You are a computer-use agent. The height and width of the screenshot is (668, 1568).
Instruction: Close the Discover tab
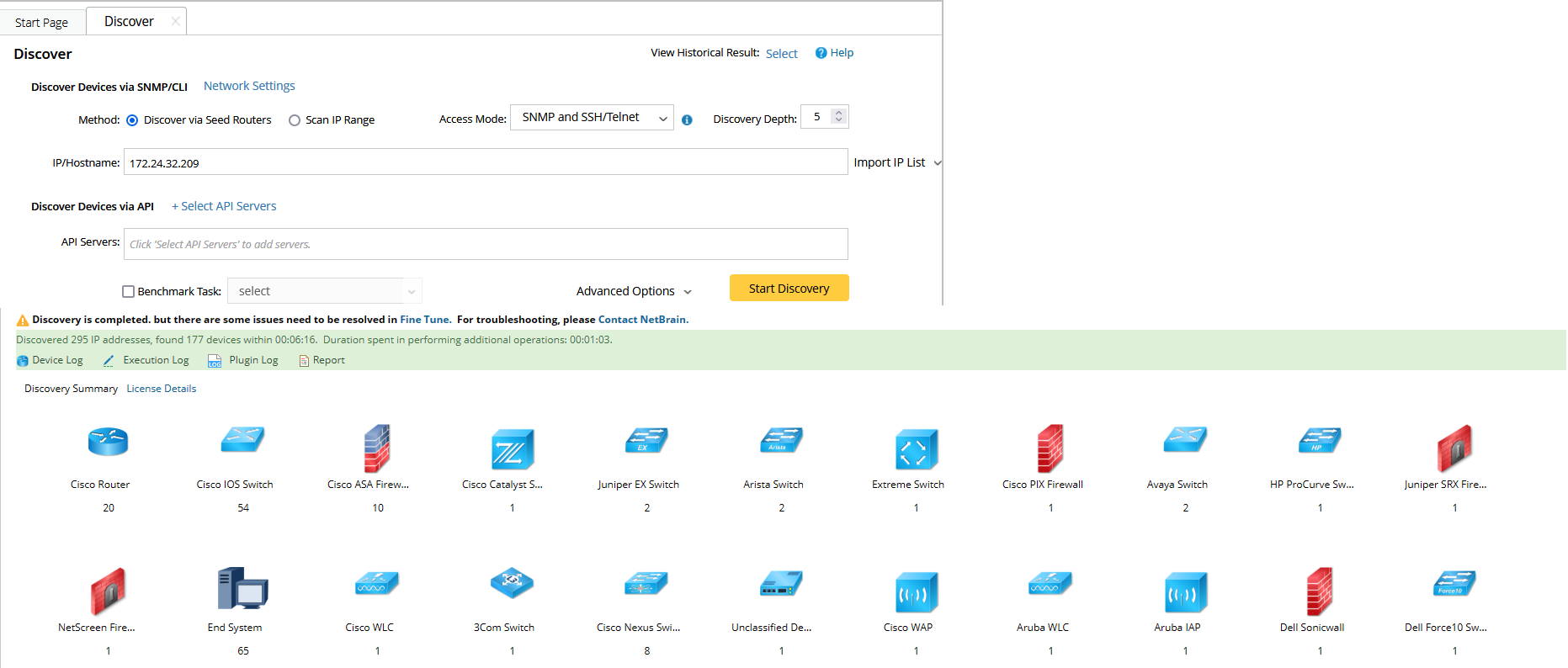[175, 21]
